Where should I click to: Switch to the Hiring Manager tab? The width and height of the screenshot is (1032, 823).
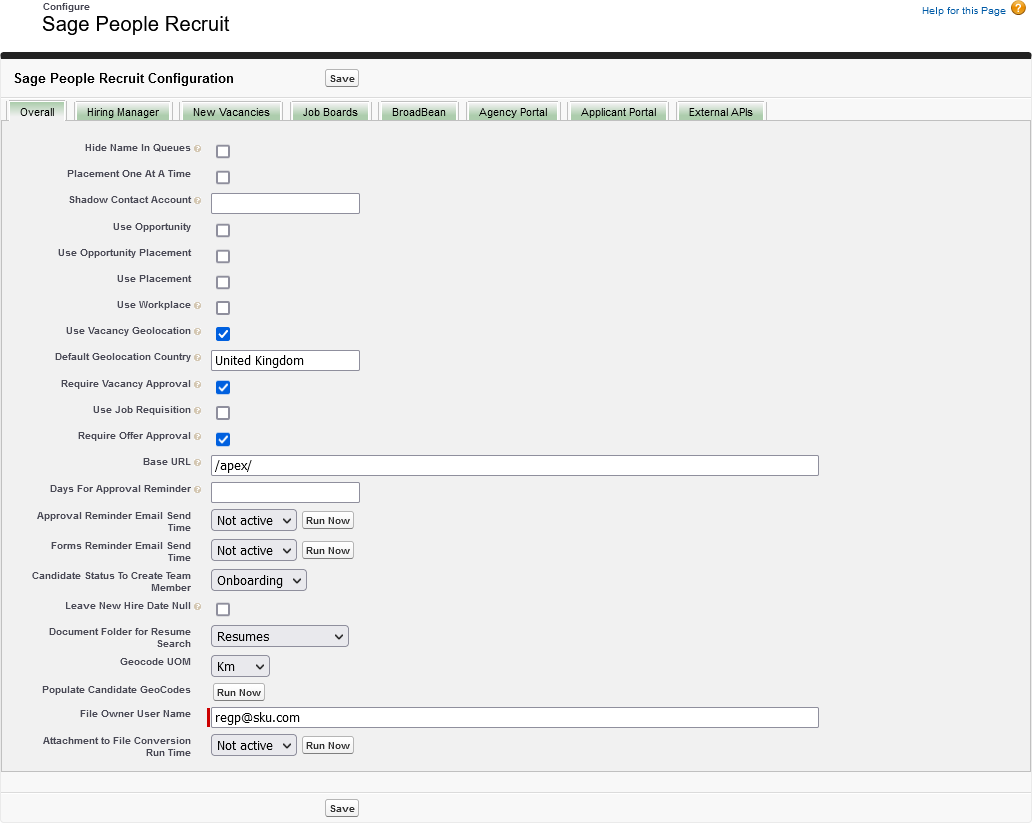pos(123,112)
